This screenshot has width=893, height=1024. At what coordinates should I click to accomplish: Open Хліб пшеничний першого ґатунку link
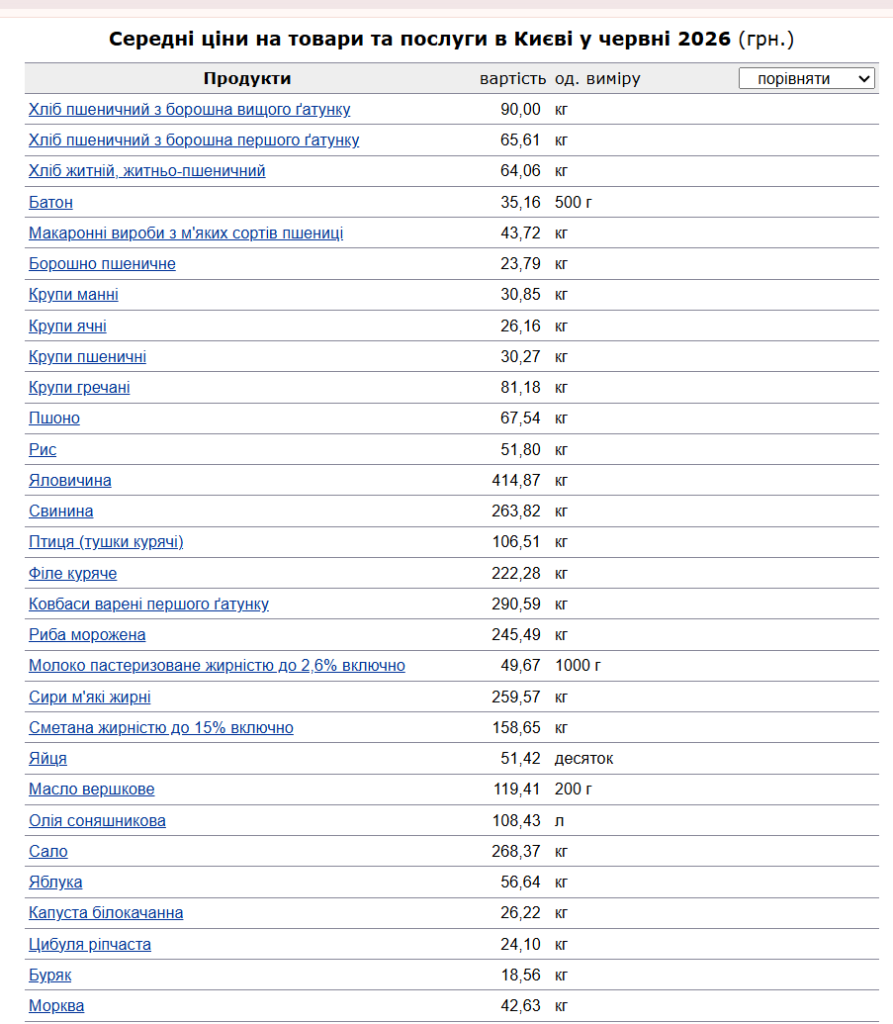tap(194, 140)
